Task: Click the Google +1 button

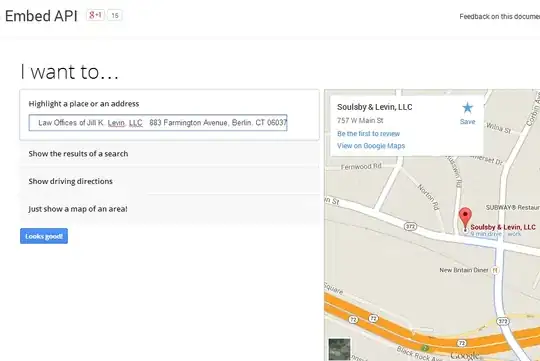Action: tap(95, 15)
